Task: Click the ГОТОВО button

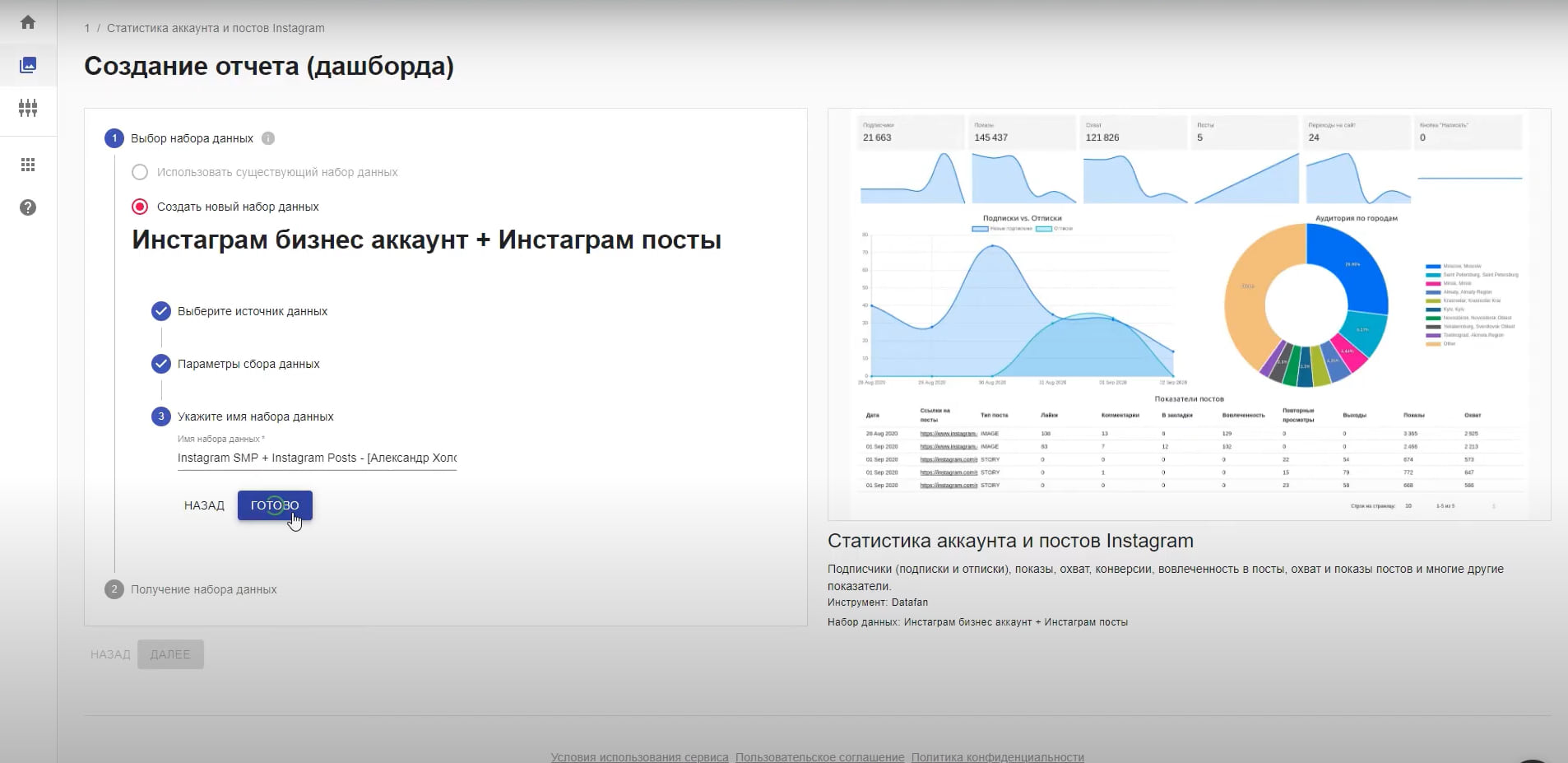Action: 275,505
